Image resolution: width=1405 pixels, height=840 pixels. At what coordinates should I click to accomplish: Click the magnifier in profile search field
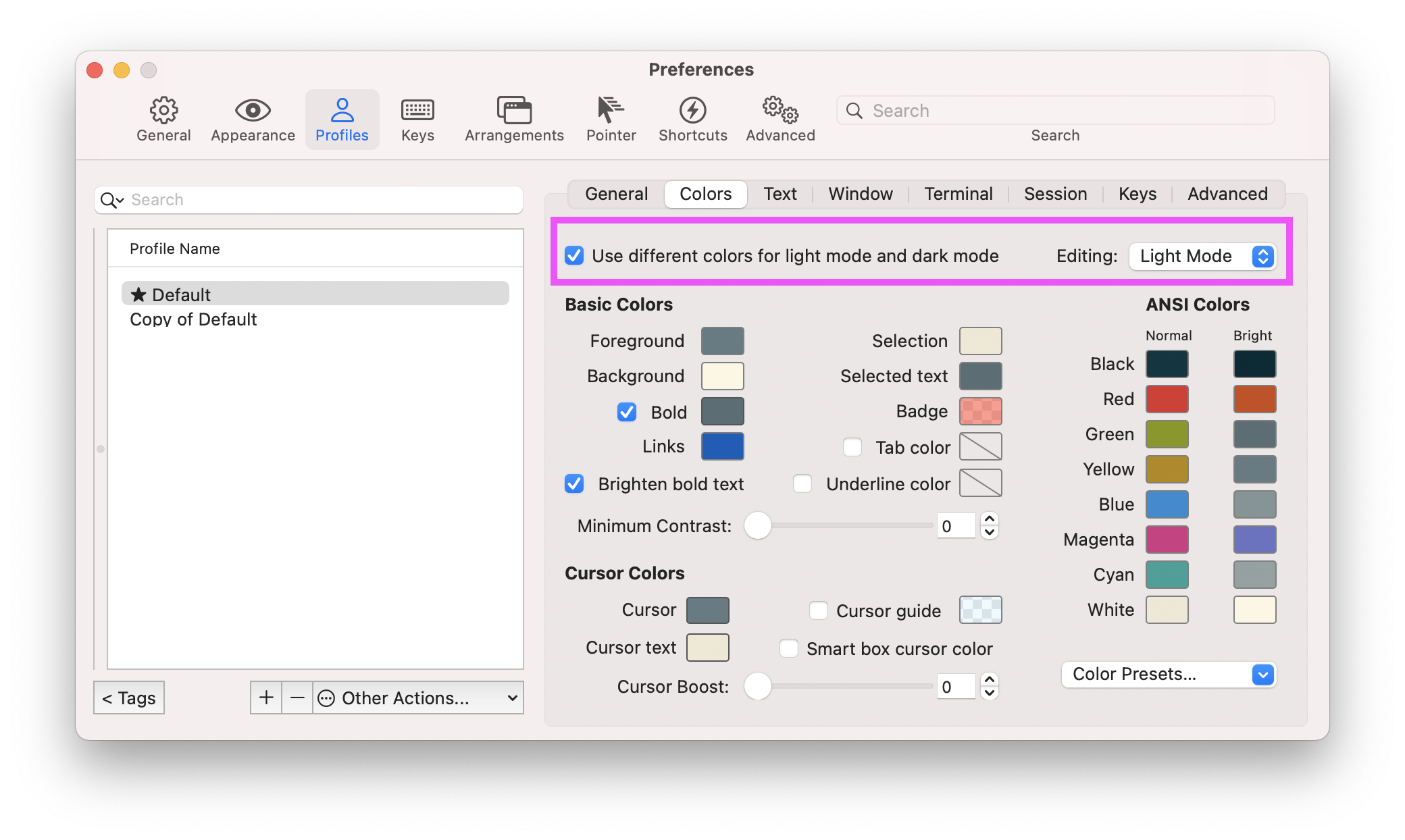click(111, 200)
